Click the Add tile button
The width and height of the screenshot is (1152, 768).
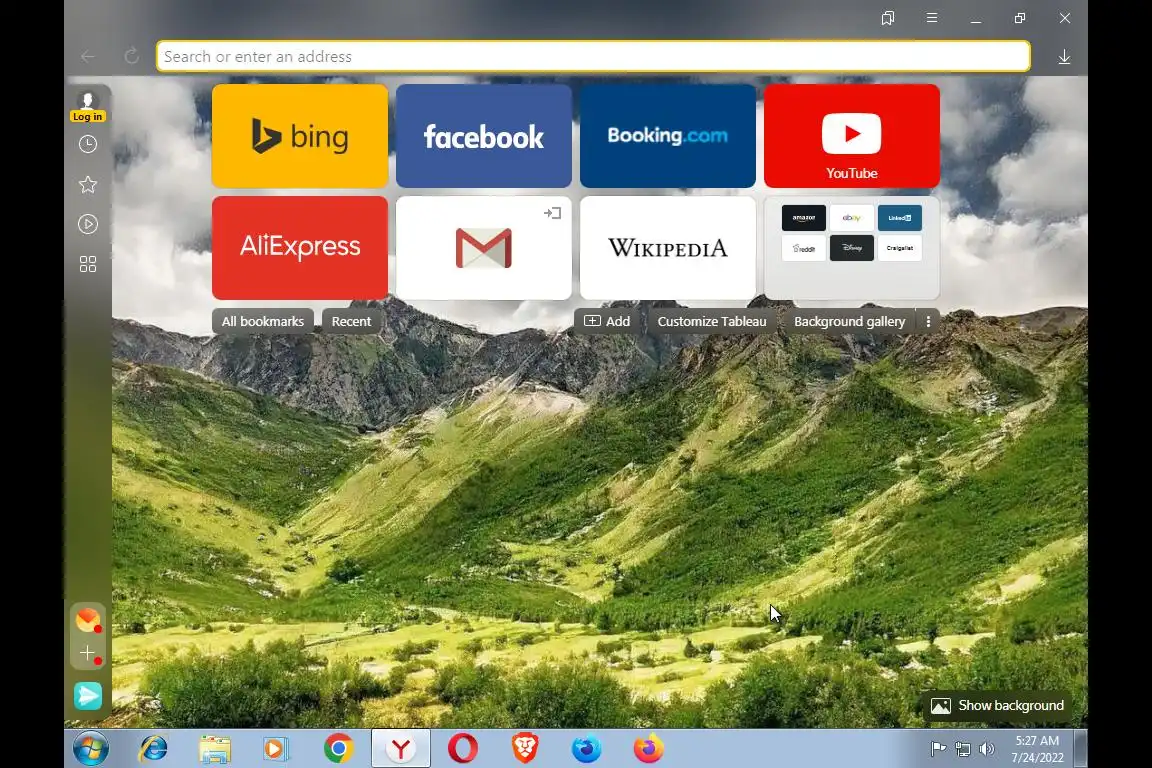[607, 321]
